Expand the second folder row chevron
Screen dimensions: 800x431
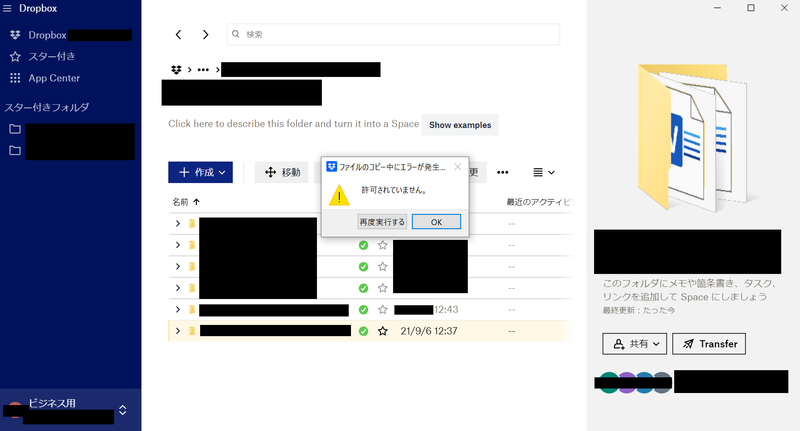pyautogui.click(x=178, y=245)
